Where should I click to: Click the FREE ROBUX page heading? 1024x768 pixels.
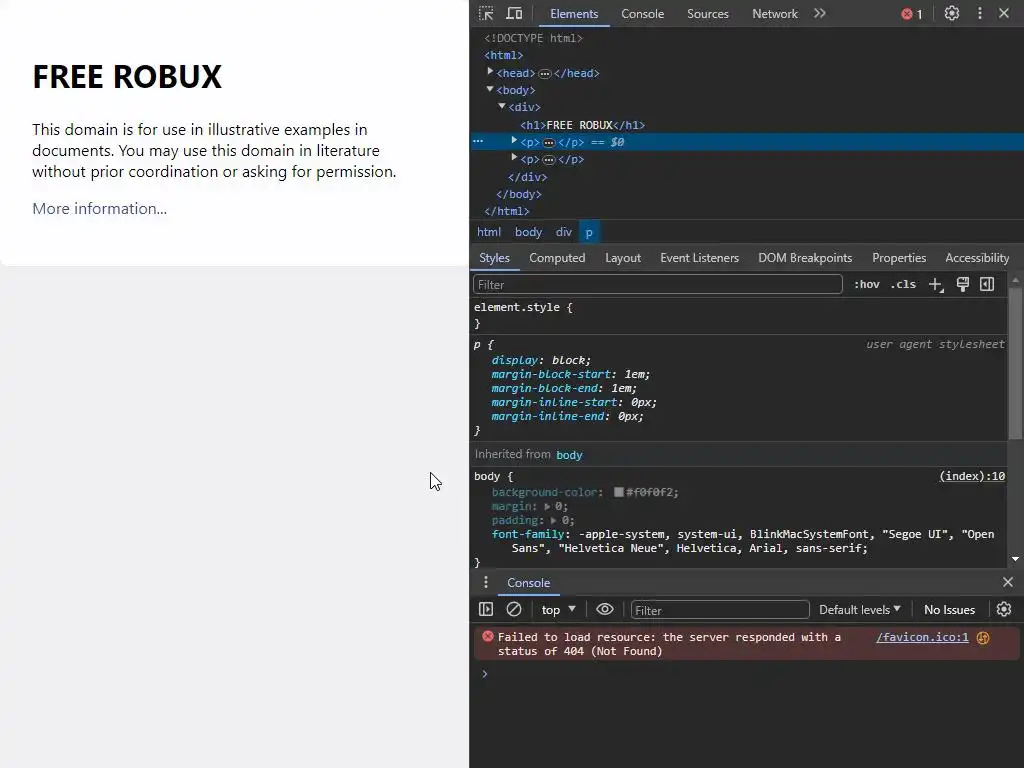127,76
